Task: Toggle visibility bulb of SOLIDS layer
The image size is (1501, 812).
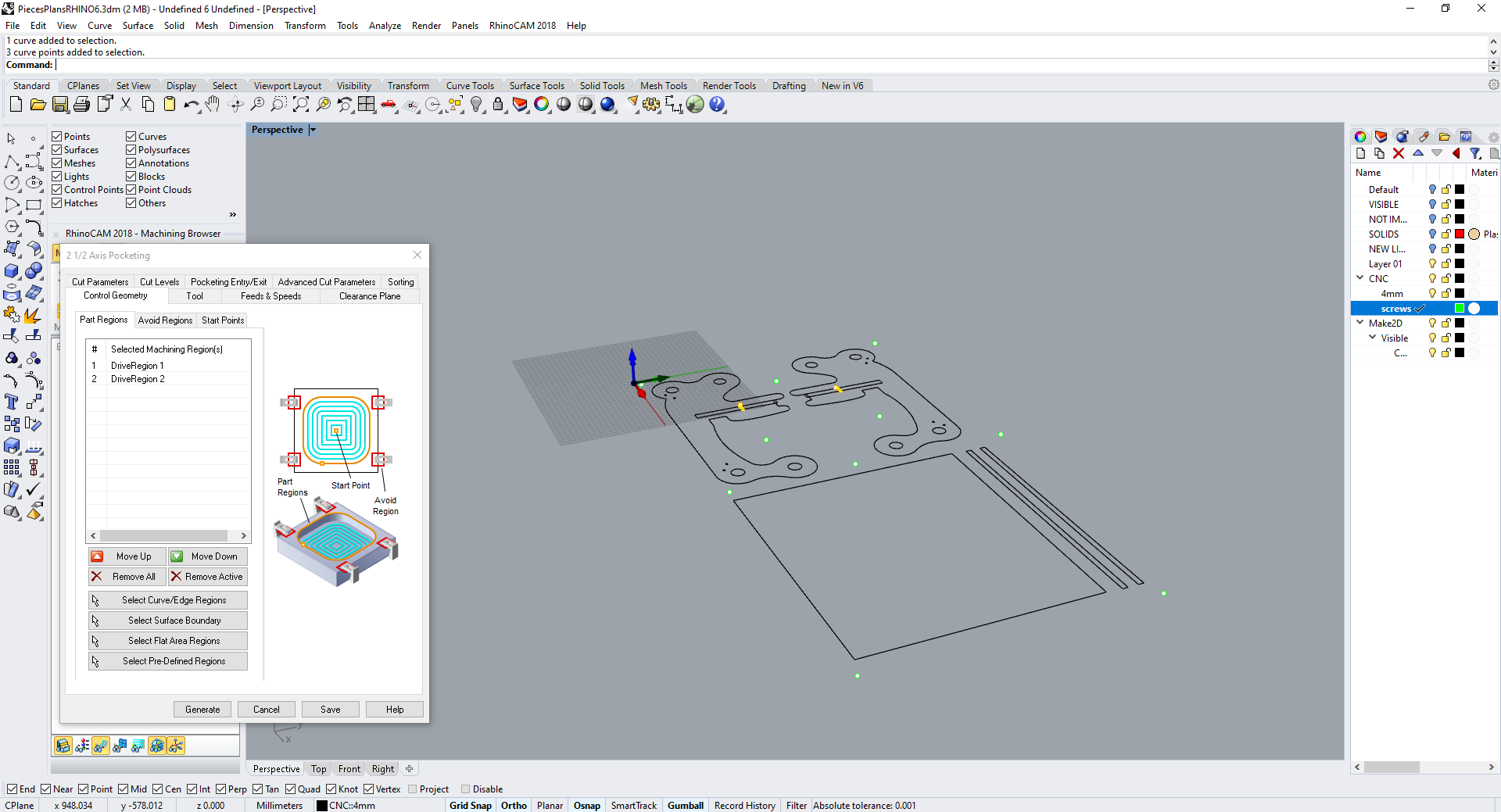Action: click(1432, 234)
